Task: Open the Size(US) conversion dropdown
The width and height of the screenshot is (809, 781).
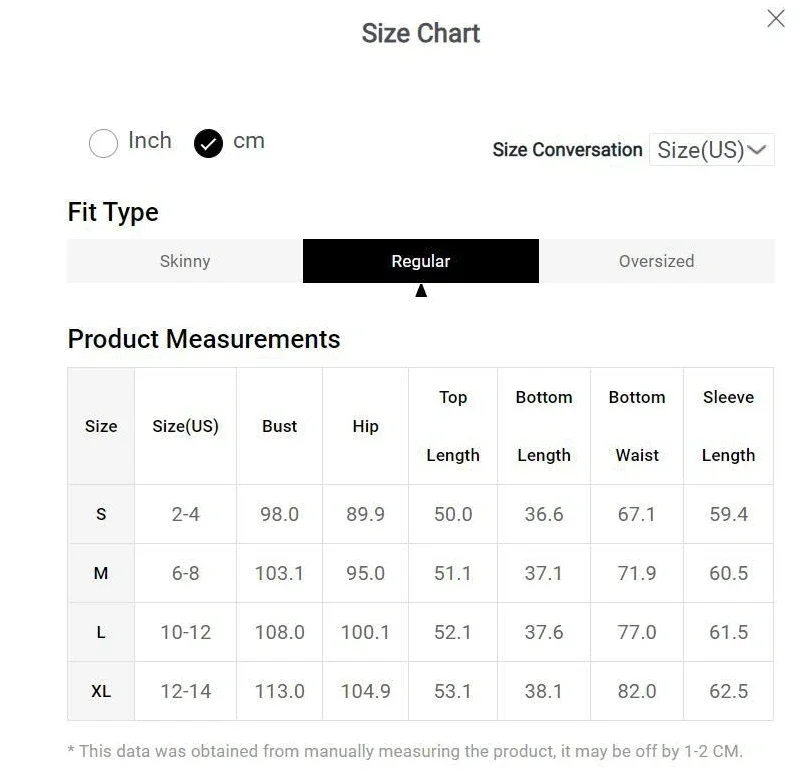Action: (711, 150)
